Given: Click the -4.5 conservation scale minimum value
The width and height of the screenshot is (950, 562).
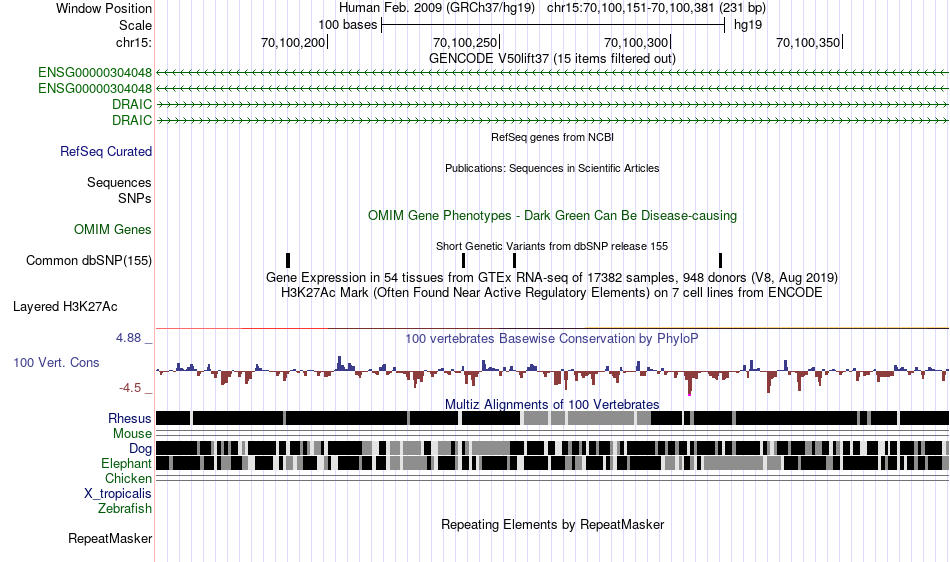Looking at the screenshot, I should 130,388.
